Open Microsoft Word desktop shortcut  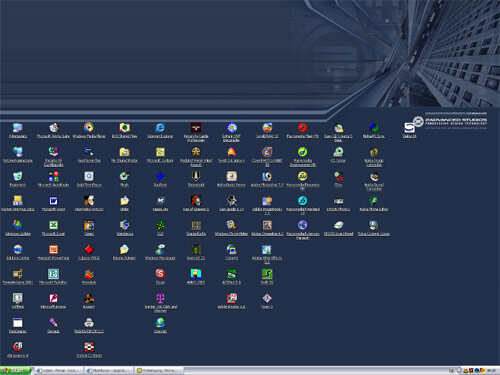click(x=53, y=201)
